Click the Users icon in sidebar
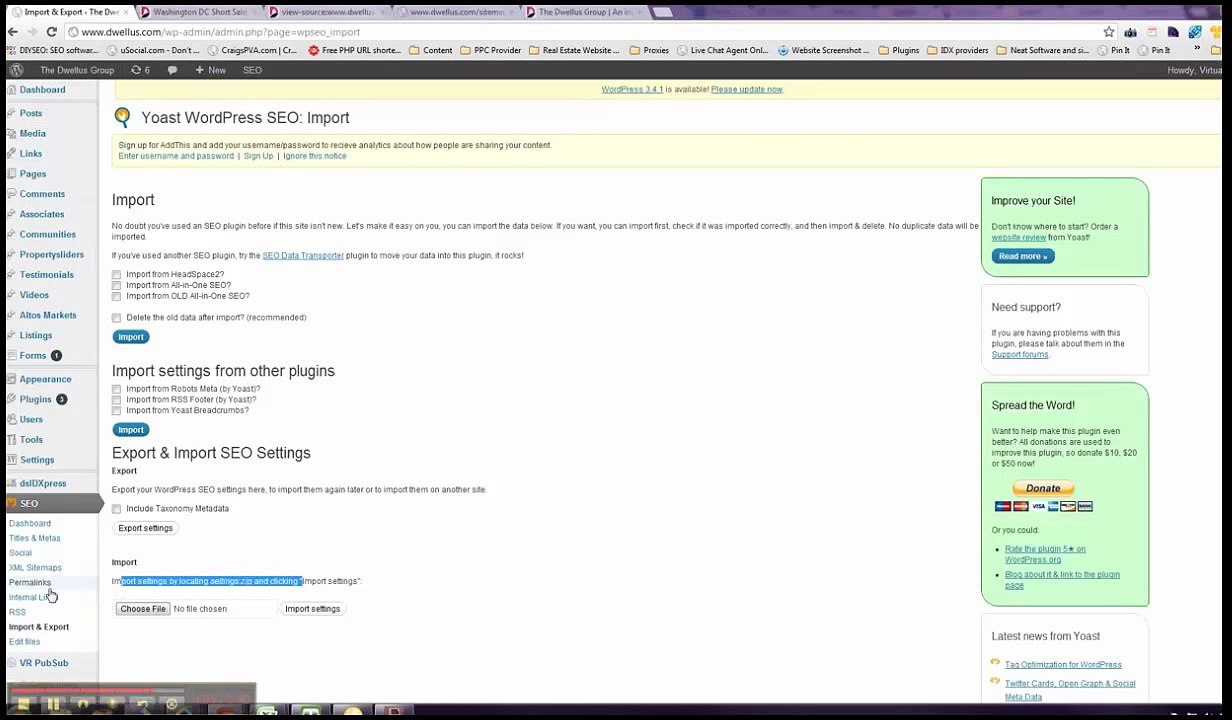The width and height of the screenshot is (1232, 720). click(11, 419)
